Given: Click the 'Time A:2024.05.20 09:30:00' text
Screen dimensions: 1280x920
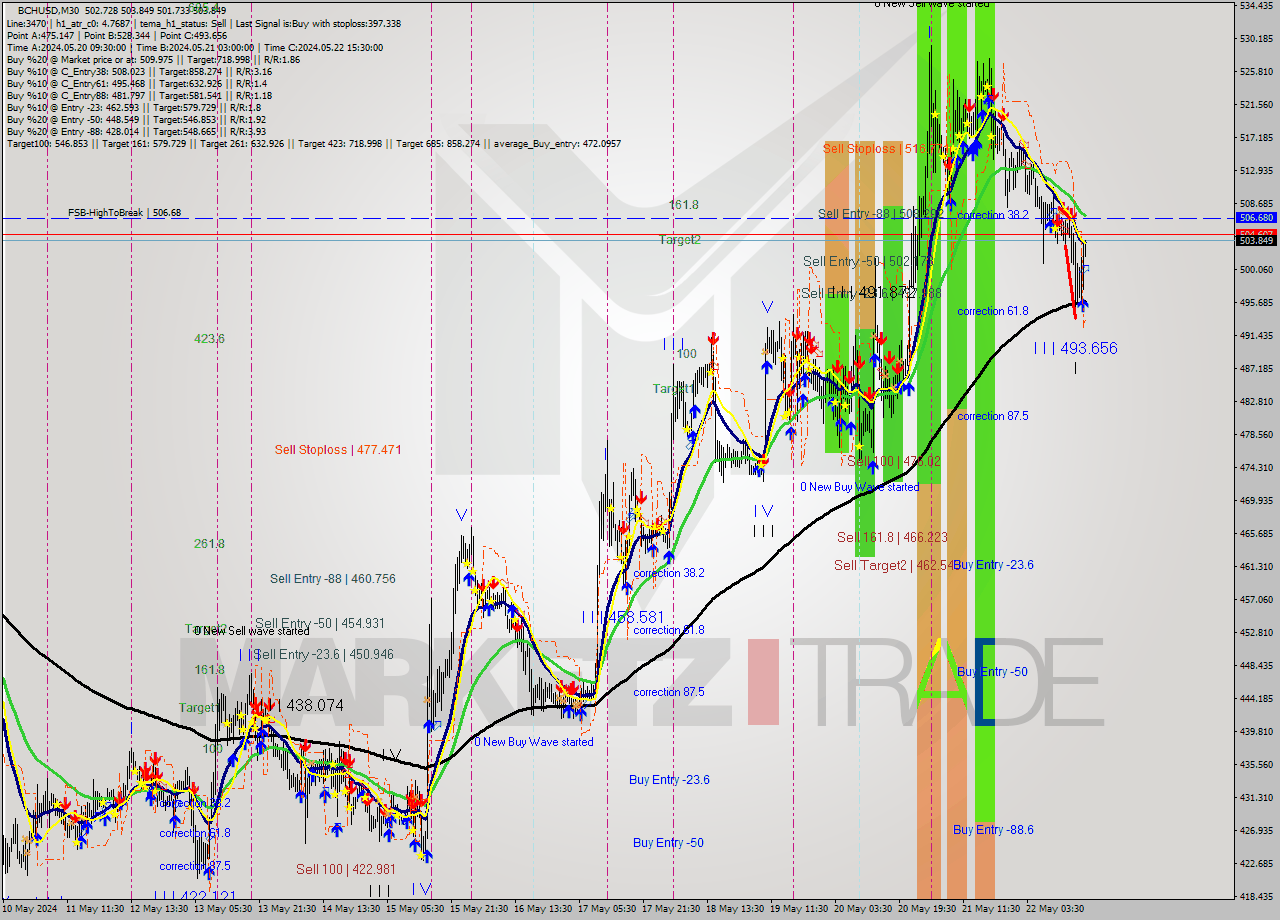Looking at the screenshot, I should coord(66,47).
